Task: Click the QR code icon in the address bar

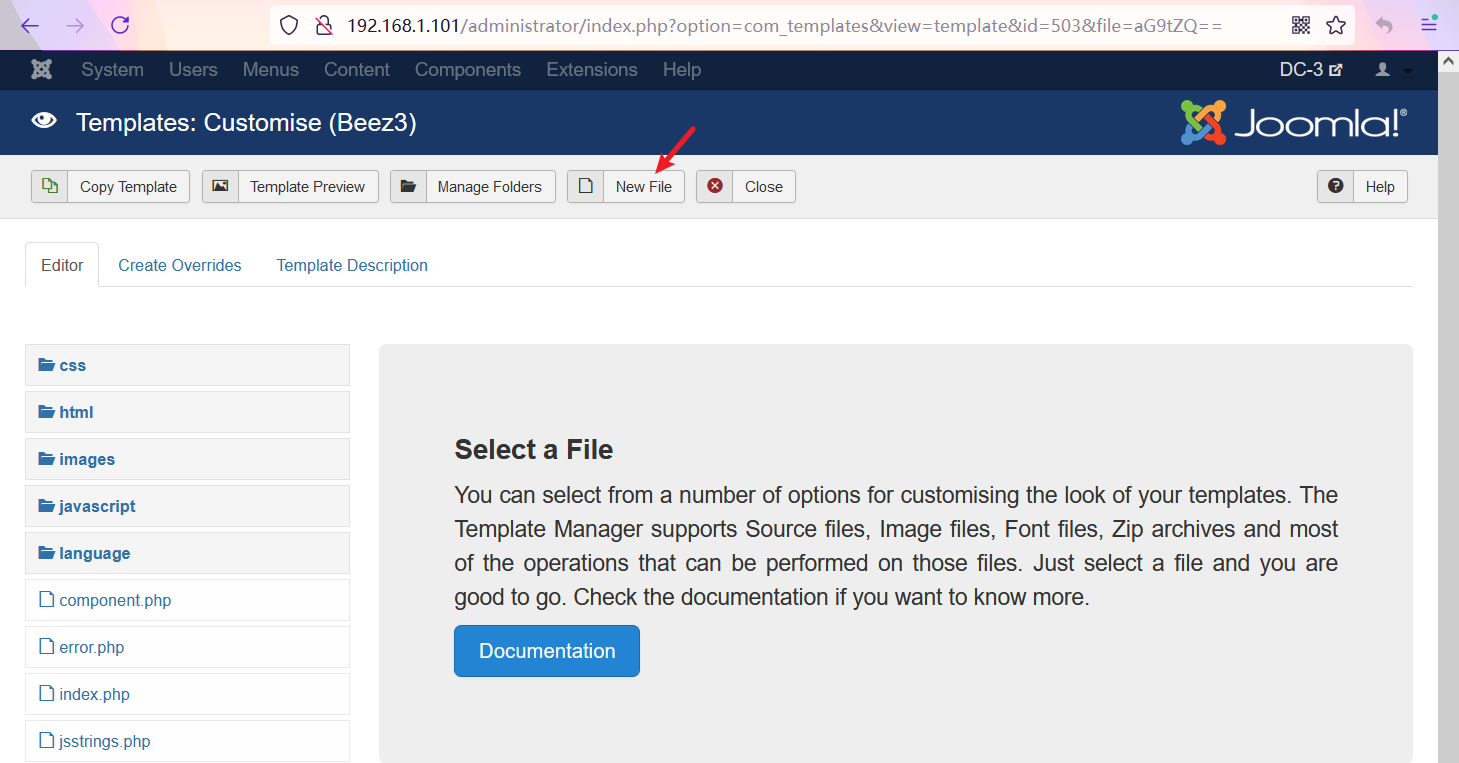Action: point(1301,25)
